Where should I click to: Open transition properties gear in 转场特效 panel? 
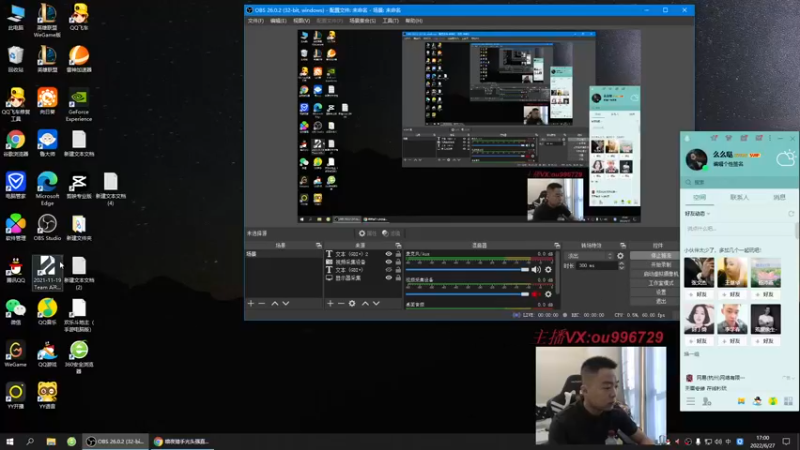pyautogui.click(x=620, y=256)
